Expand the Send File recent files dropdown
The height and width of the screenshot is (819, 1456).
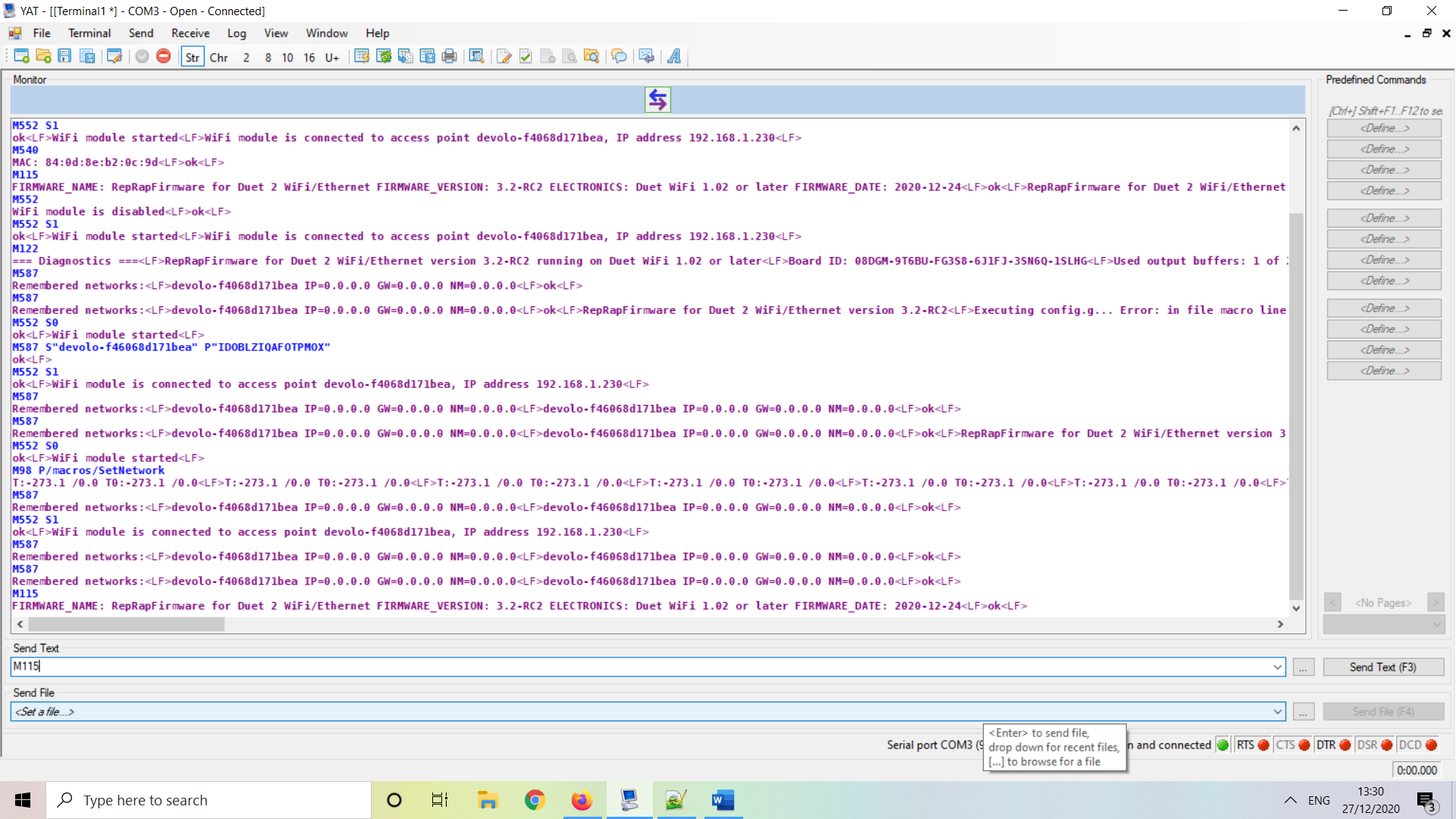pos(1278,711)
